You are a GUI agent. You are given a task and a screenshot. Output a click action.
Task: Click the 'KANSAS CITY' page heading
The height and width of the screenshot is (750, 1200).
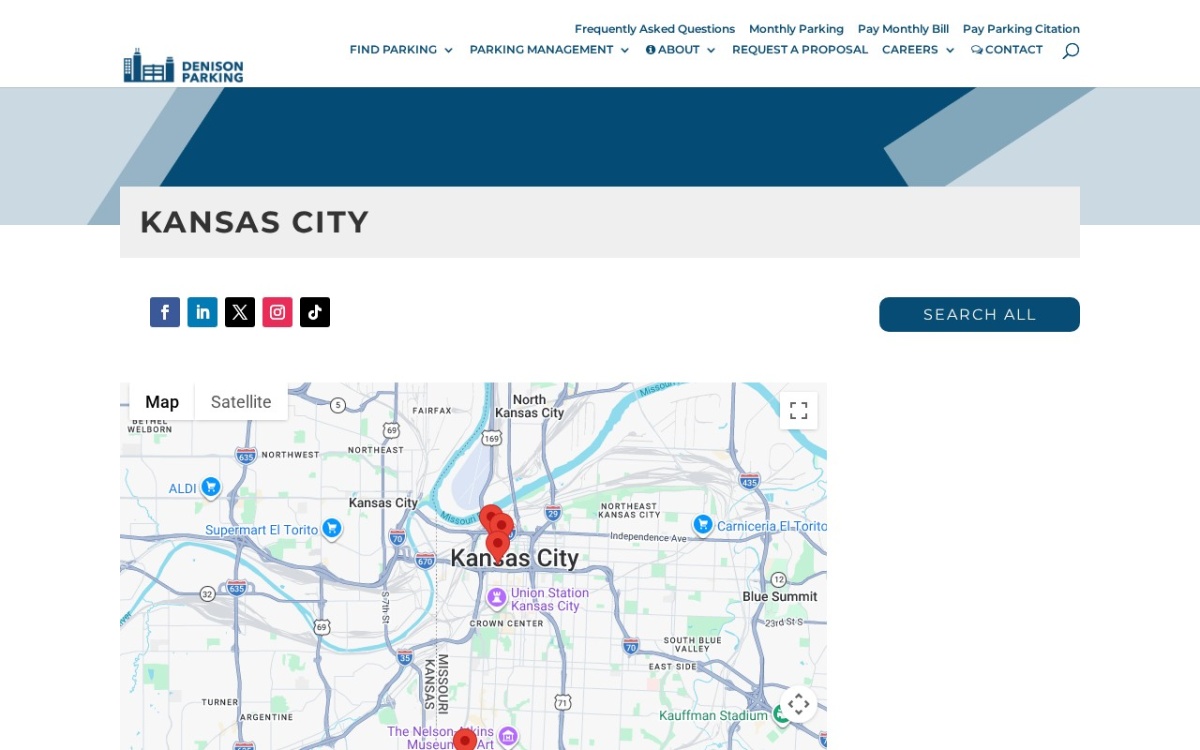[x=255, y=222]
